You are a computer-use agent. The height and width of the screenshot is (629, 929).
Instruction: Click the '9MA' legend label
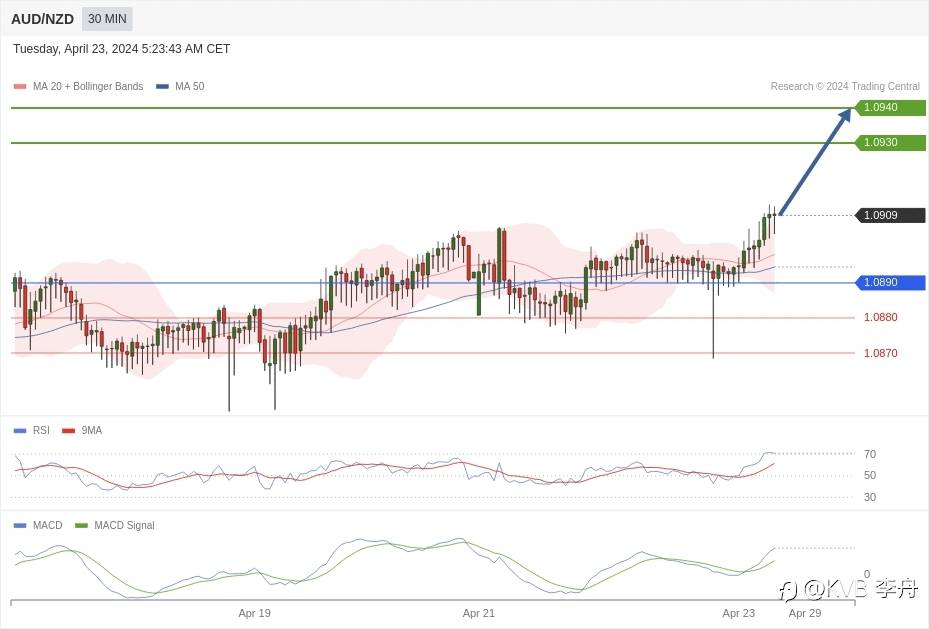click(x=92, y=431)
